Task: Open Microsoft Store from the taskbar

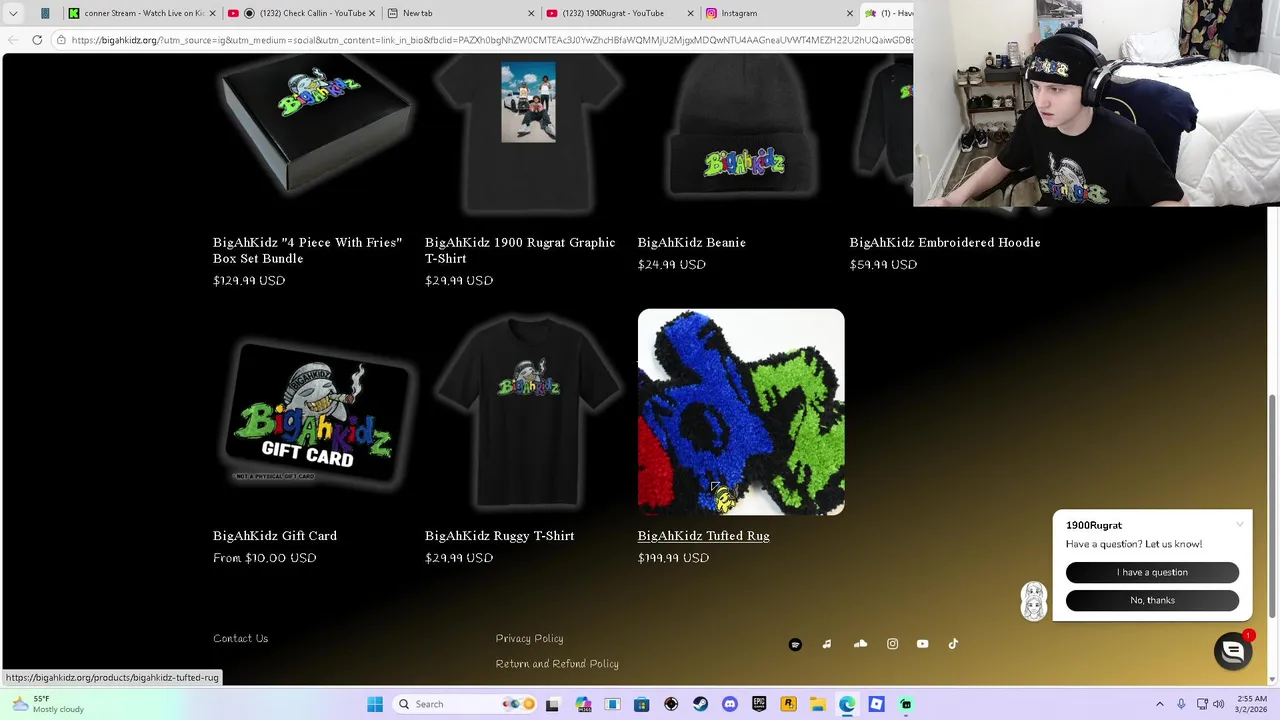Action: tap(641, 704)
